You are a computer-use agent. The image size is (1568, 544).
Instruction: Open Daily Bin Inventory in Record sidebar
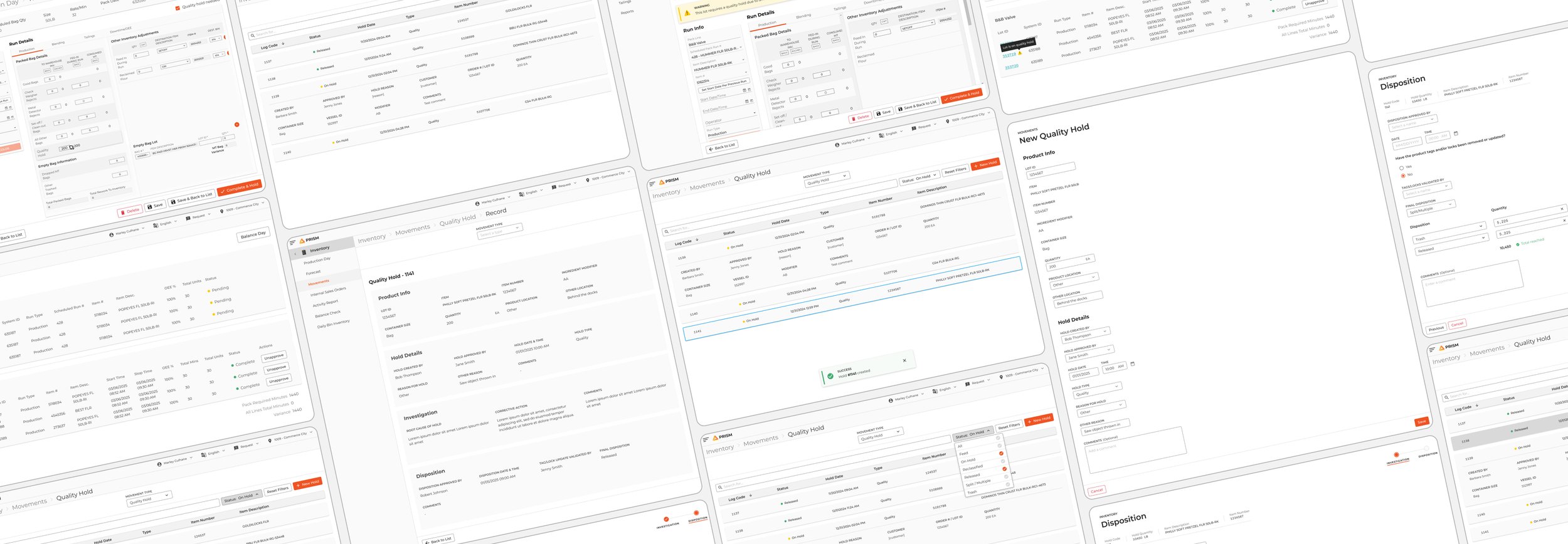click(x=333, y=323)
